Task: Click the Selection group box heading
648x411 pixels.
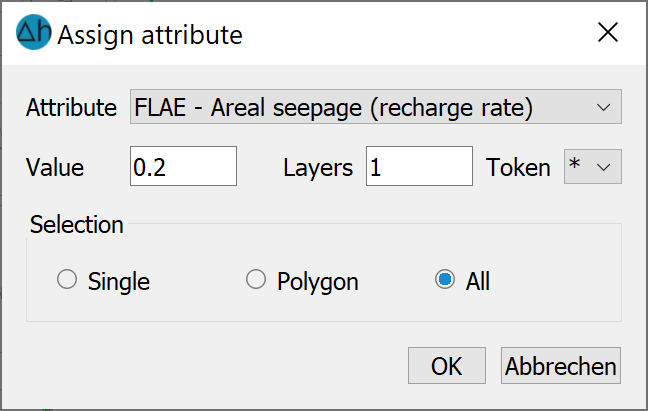Action: click(x=76, y=224)
